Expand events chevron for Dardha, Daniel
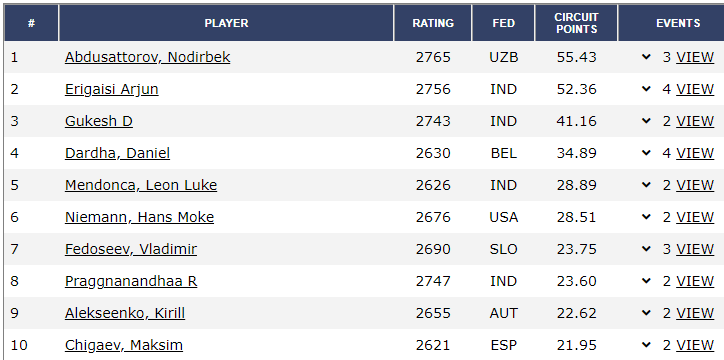This screenshot has width=724, height=360. coord(646,153)
